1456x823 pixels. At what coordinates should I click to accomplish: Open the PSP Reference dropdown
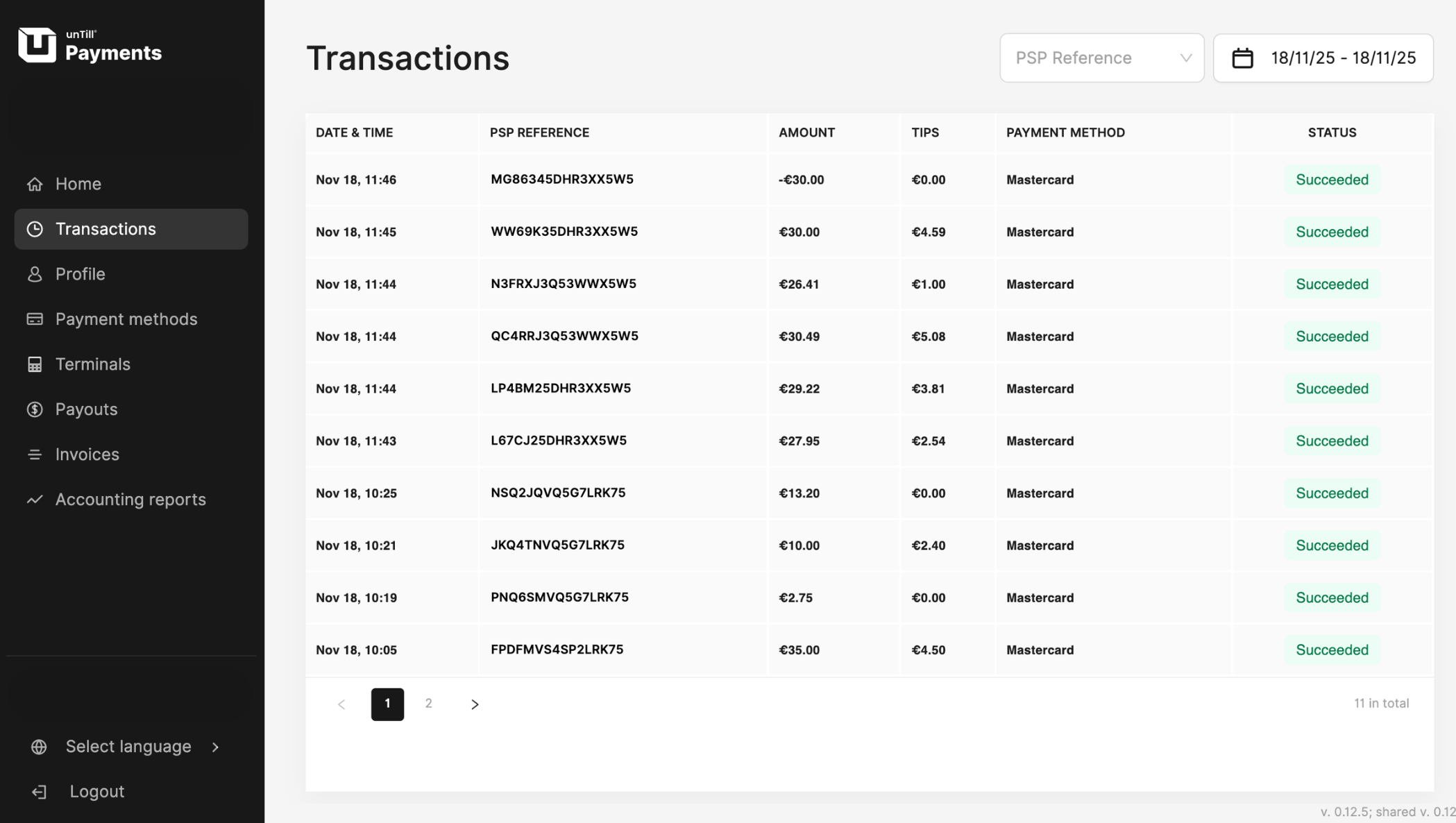click(x=1101, y=58)
